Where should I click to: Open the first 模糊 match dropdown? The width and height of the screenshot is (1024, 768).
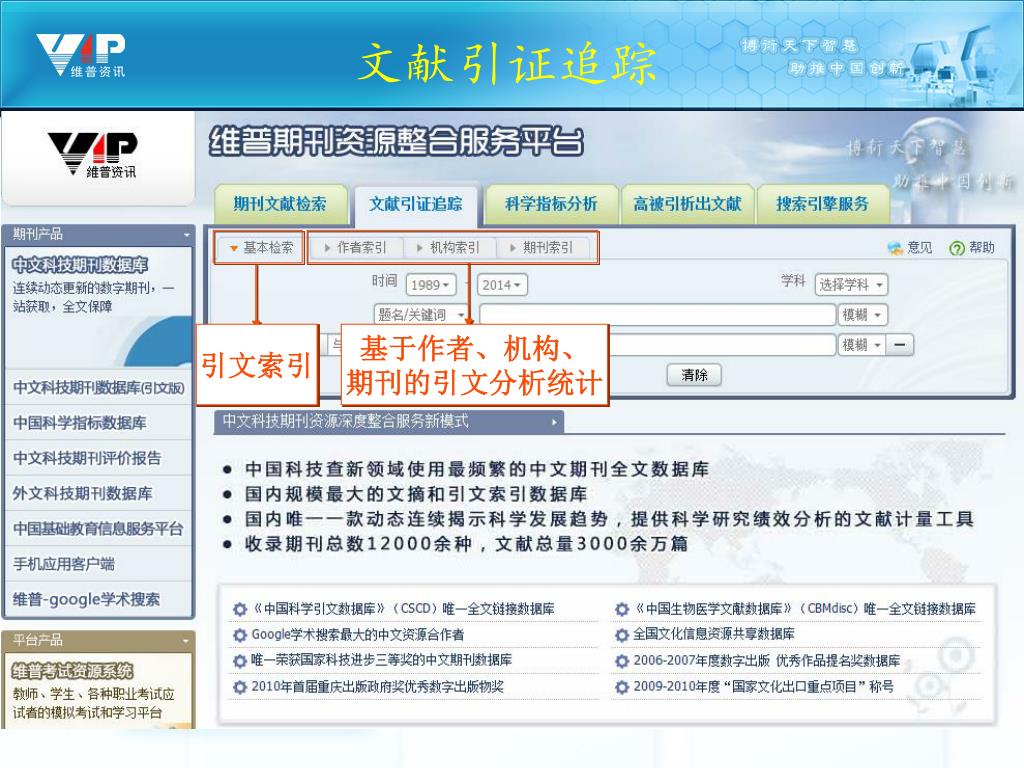862,315
